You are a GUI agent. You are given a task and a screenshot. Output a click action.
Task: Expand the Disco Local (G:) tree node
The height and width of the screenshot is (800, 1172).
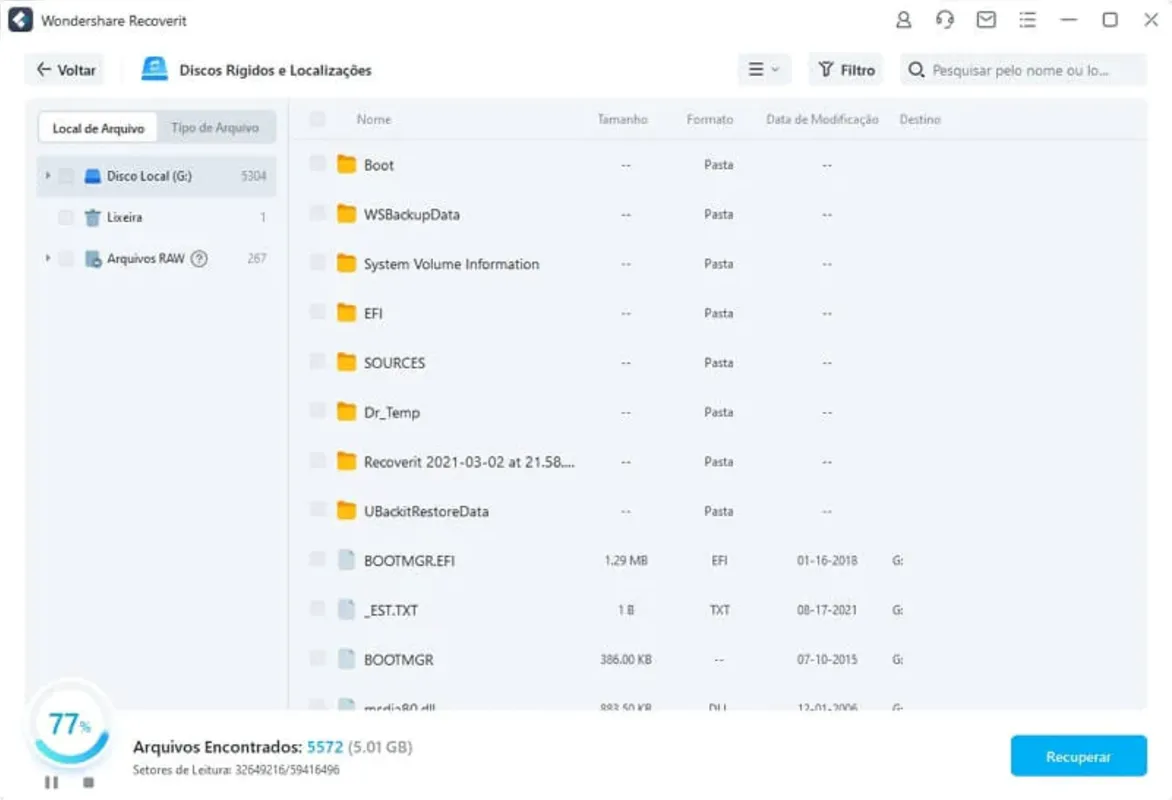[x=48, y=176]
